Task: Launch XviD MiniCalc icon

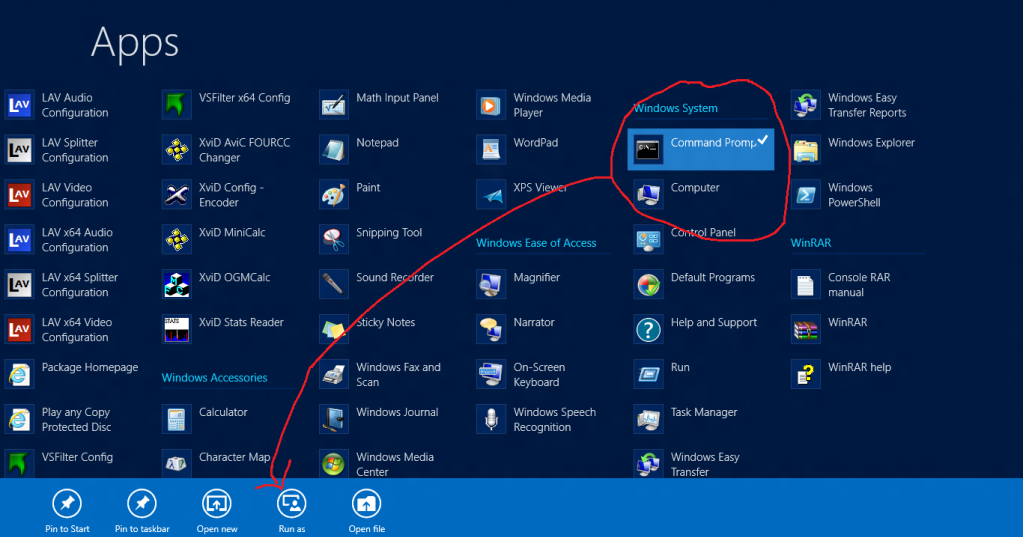Action: [176, 240]
